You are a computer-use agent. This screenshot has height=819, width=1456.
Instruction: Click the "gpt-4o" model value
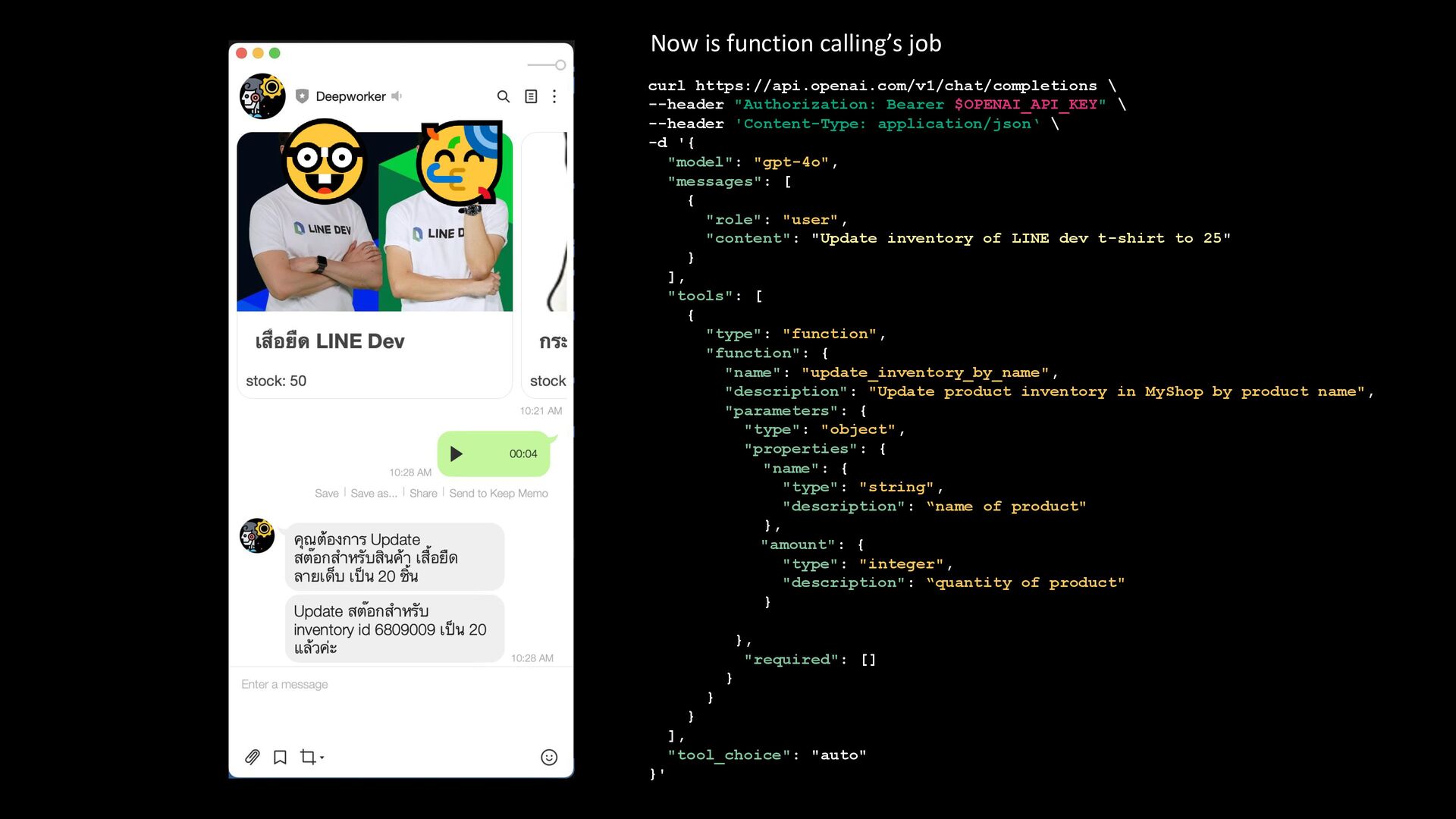tap(791, 162)
